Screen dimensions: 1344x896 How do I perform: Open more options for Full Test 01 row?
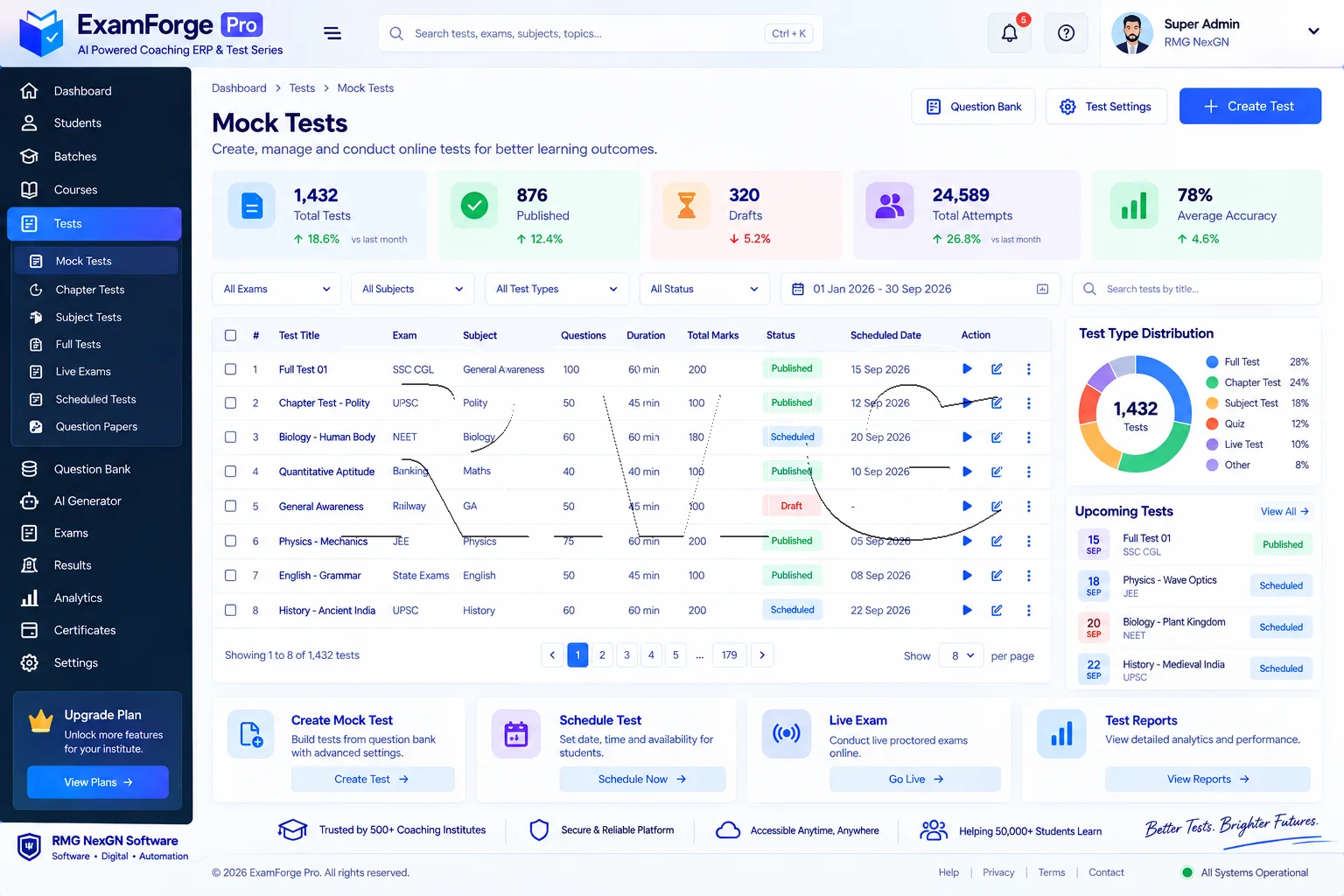click(x=1029, y=369)
